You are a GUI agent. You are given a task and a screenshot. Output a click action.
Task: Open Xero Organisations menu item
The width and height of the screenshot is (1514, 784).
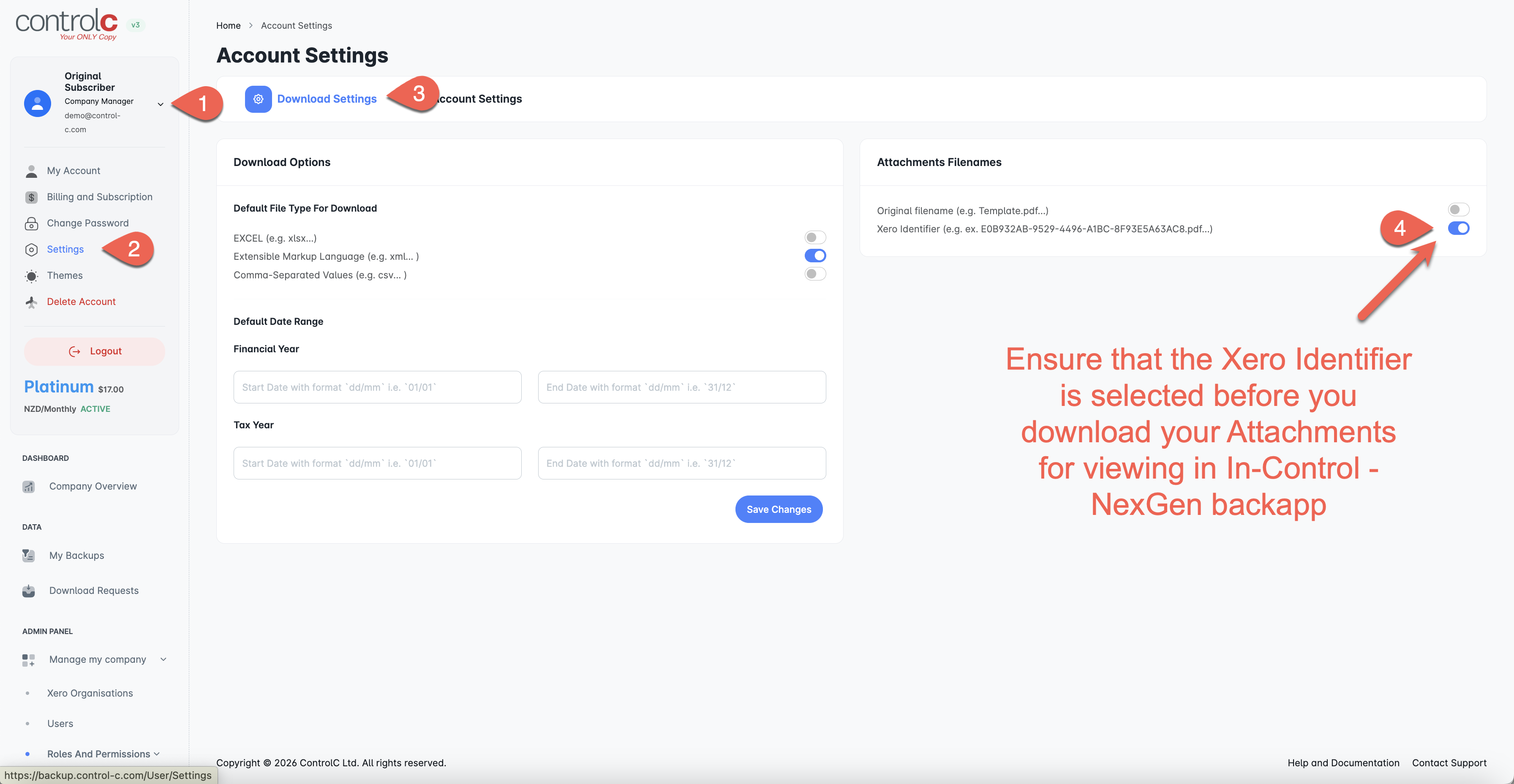click(x=90, y=694)
